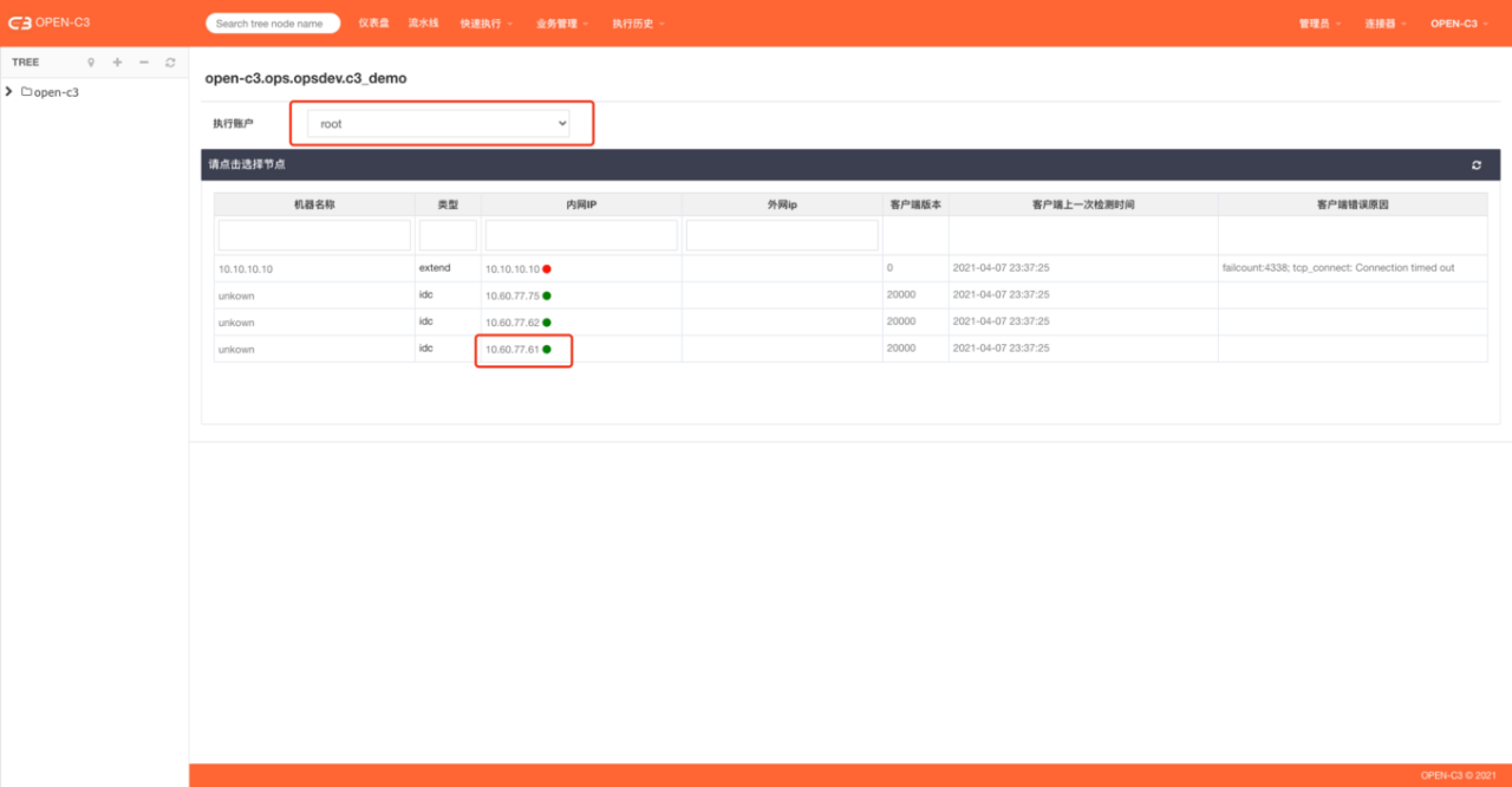Viewport: 1512px width, 787px height.
Task: Click the 内网IP column filter field
Action: 581,235
